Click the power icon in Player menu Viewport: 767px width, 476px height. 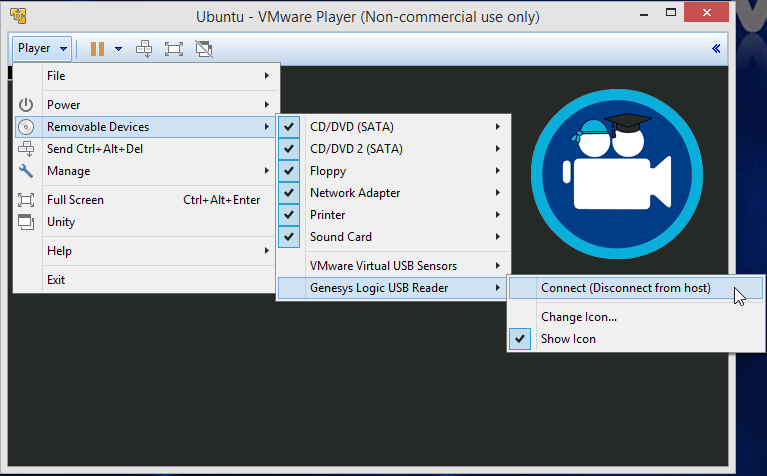pos(27,105)
